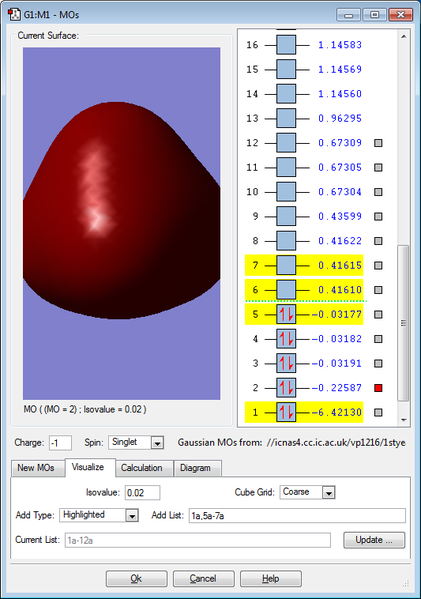
Task: Click the G1:M1 MOs window title icon
Action: pos(15,15)
